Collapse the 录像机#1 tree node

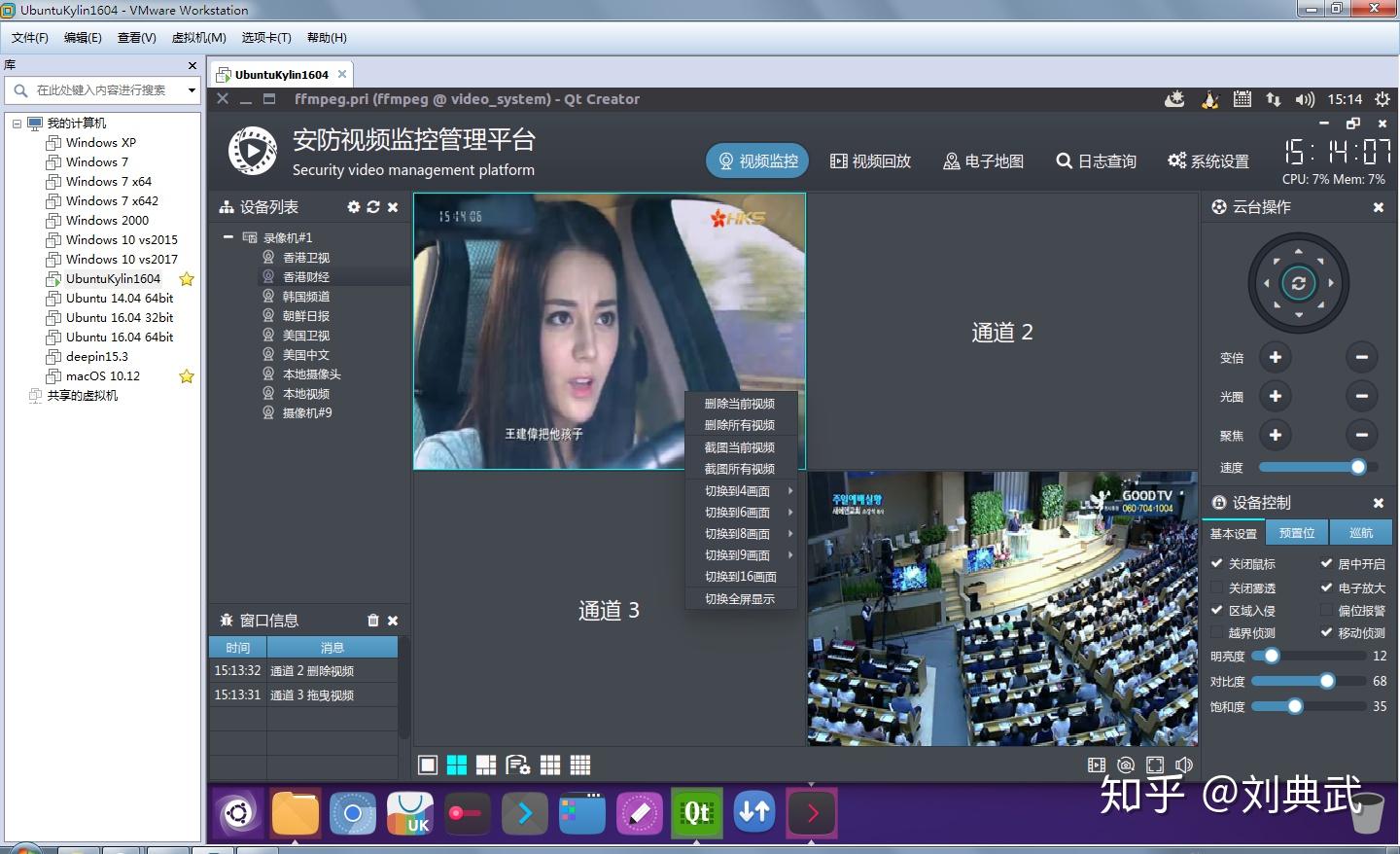tap(228, 236)
